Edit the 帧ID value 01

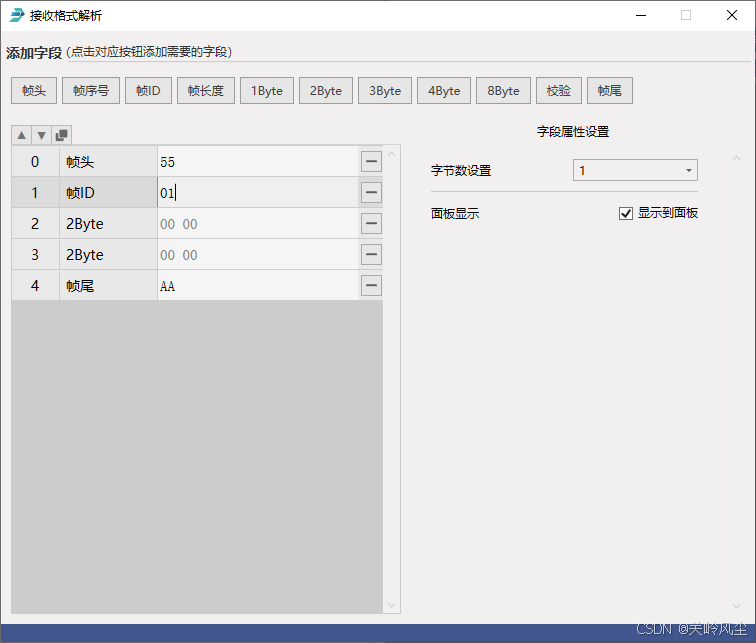coord(258,192)
